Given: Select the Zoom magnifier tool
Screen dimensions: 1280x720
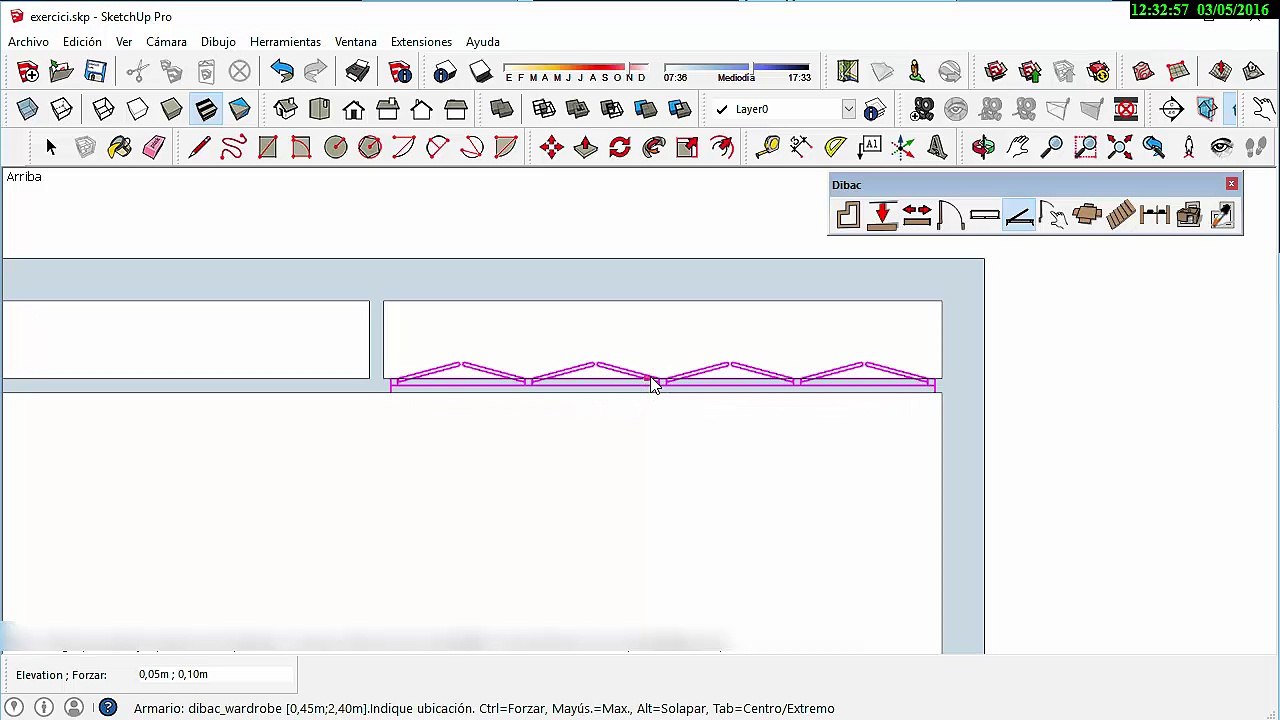Looking at the screenshot, I should [1051, 148].
